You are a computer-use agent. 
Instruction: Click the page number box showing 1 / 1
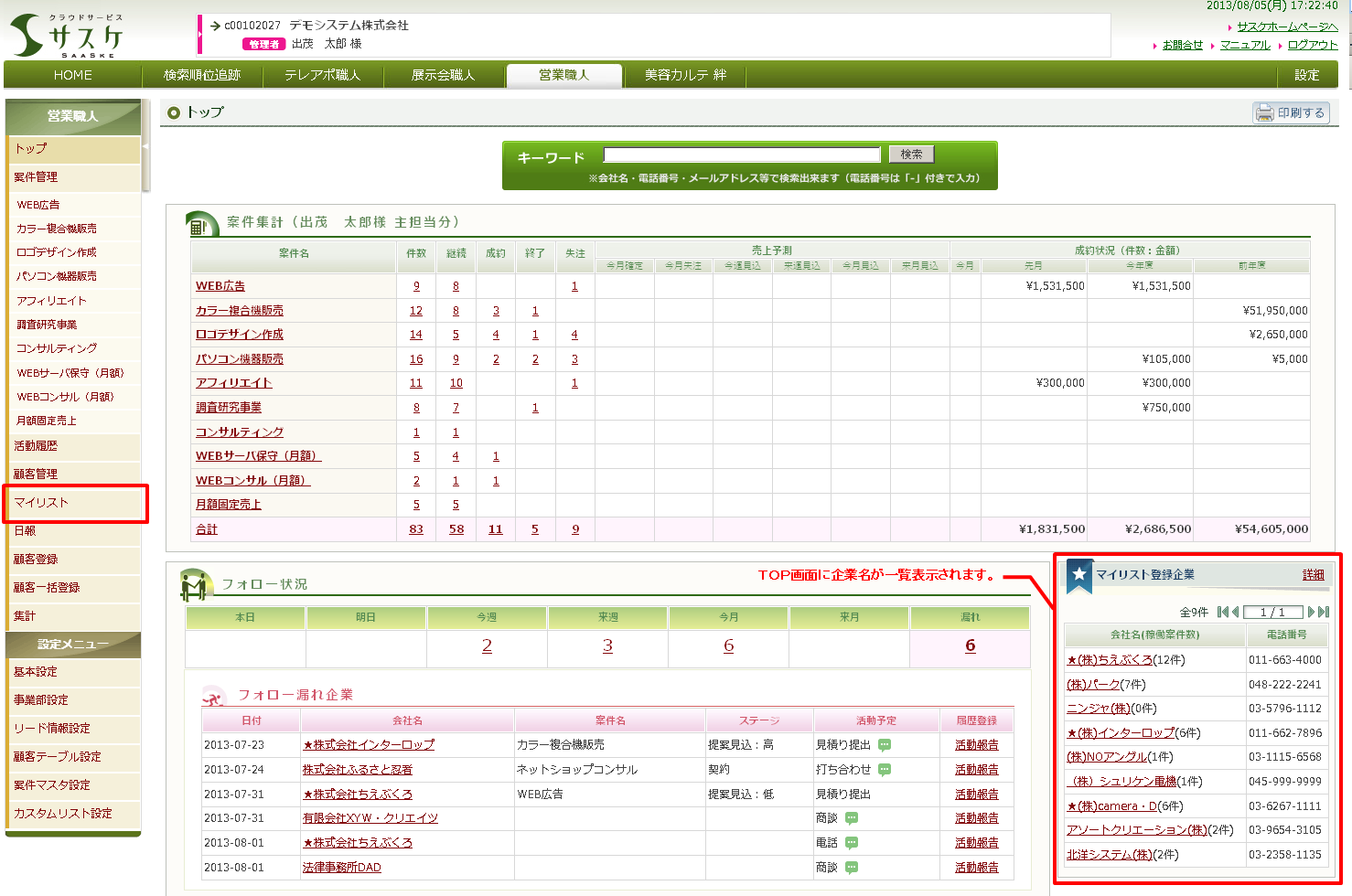(1272, 613)
